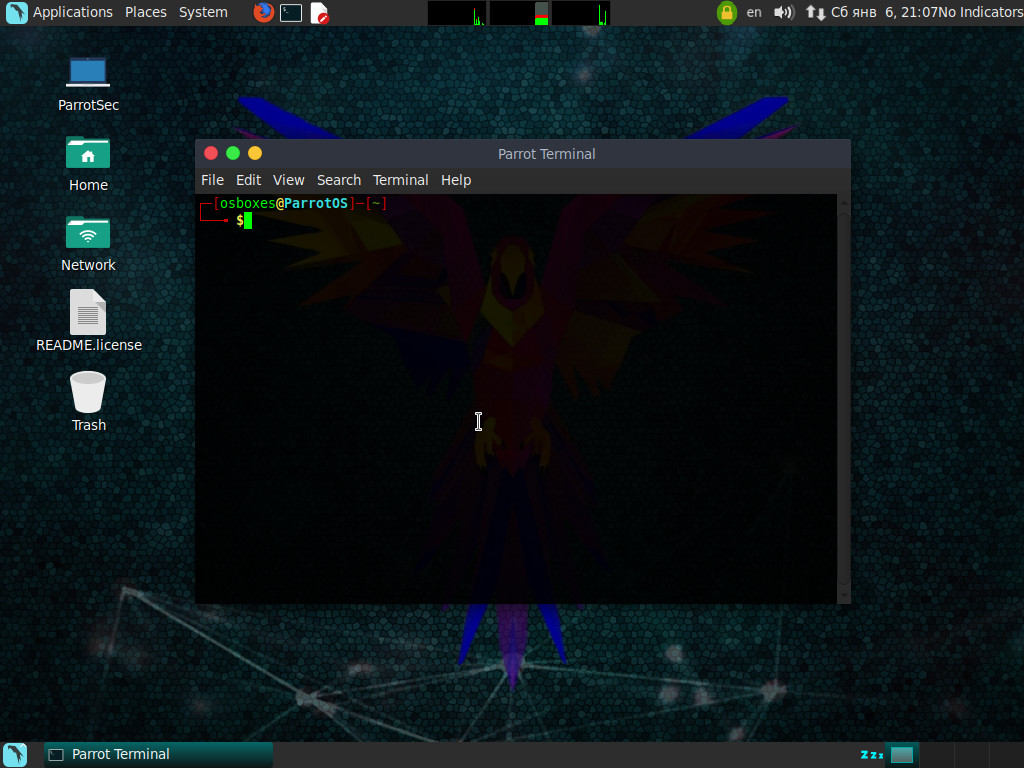Click the Zzz power manager icon
This screenshot has height=768, width=1024.
(x=871, y=755)
